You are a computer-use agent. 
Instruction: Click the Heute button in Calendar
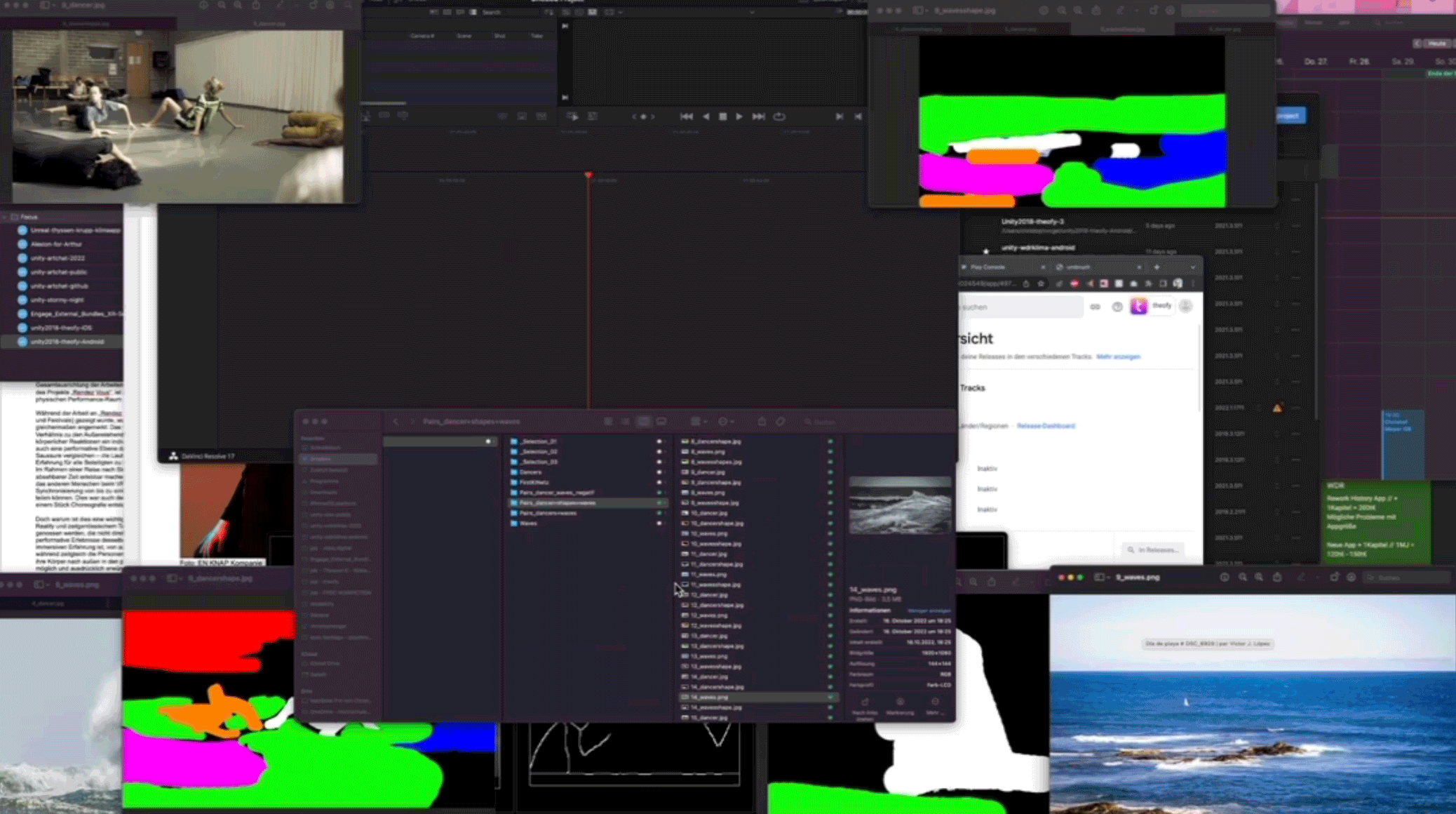(x=1437, y=44)
